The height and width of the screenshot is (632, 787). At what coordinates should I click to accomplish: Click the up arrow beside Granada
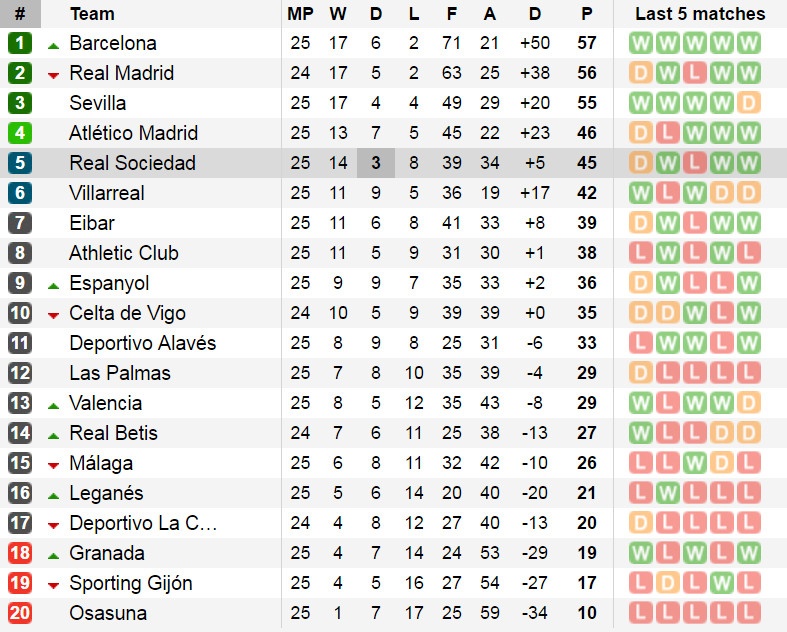tap(53, 555)
